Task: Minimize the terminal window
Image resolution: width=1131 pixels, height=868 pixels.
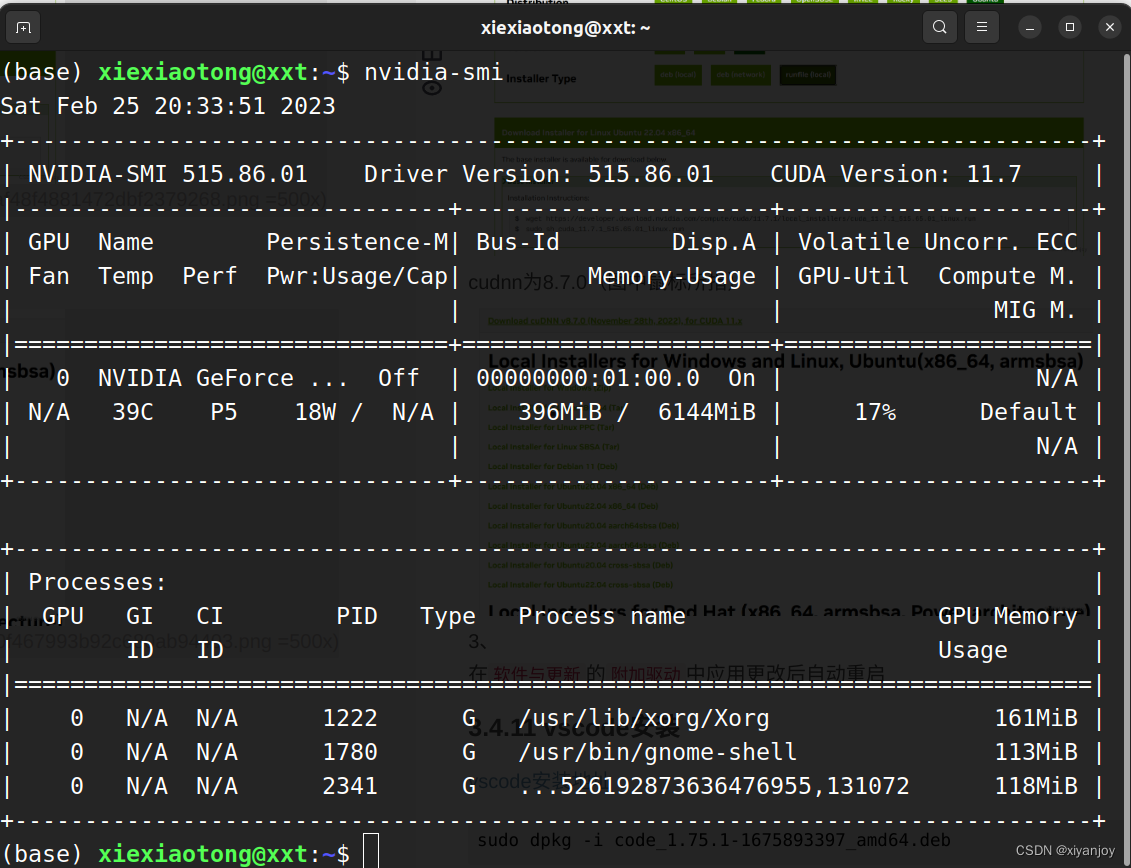Action: click(1030, 27)
